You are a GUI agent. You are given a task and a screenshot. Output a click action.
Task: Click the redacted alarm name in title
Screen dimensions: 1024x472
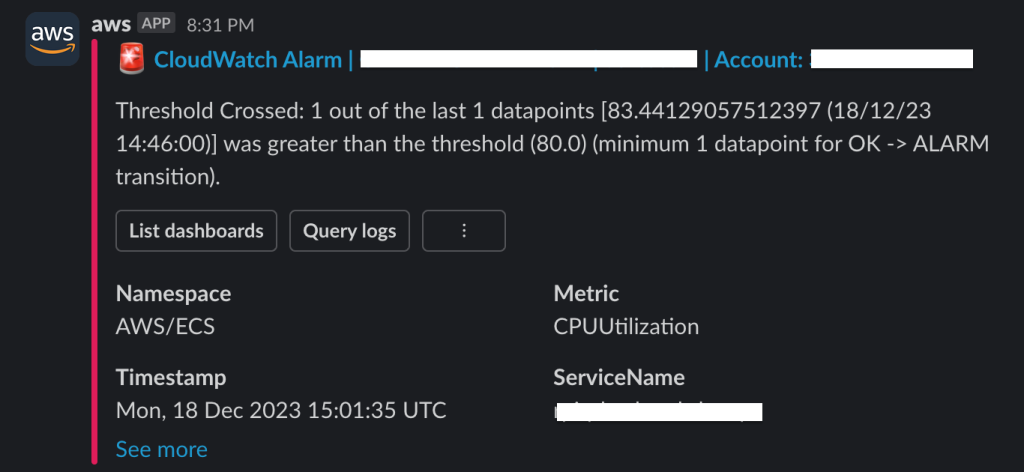pos(529,59)
